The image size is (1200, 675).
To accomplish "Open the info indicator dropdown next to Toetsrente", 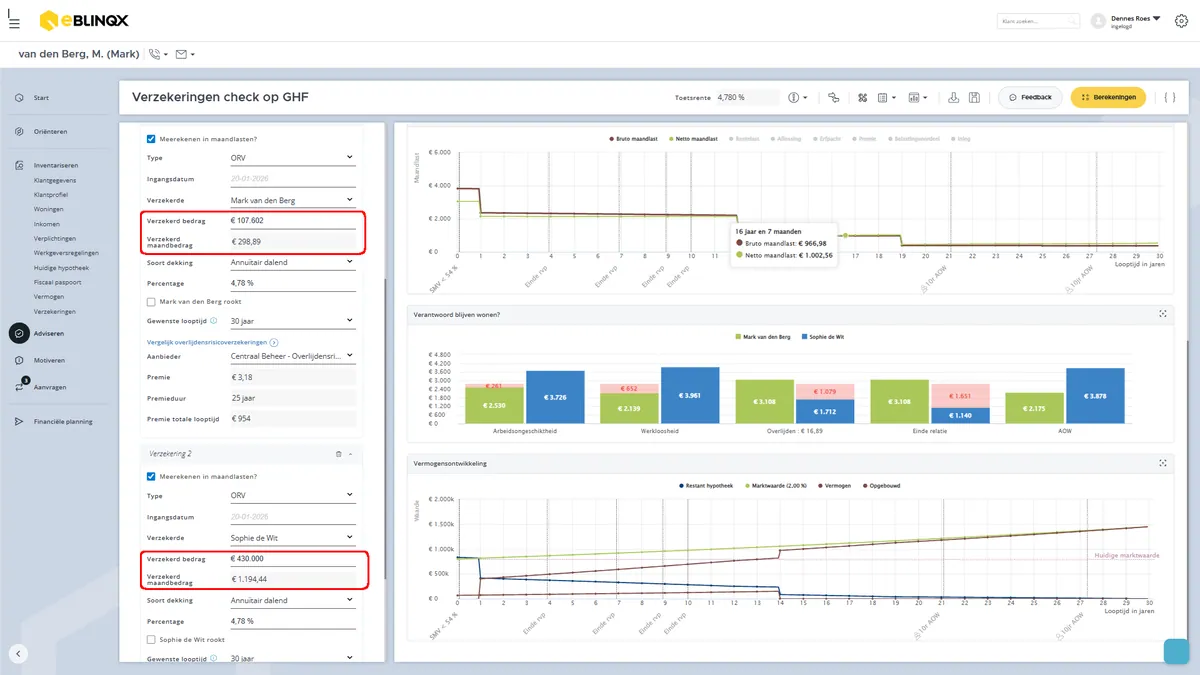I will click(797, 97).
